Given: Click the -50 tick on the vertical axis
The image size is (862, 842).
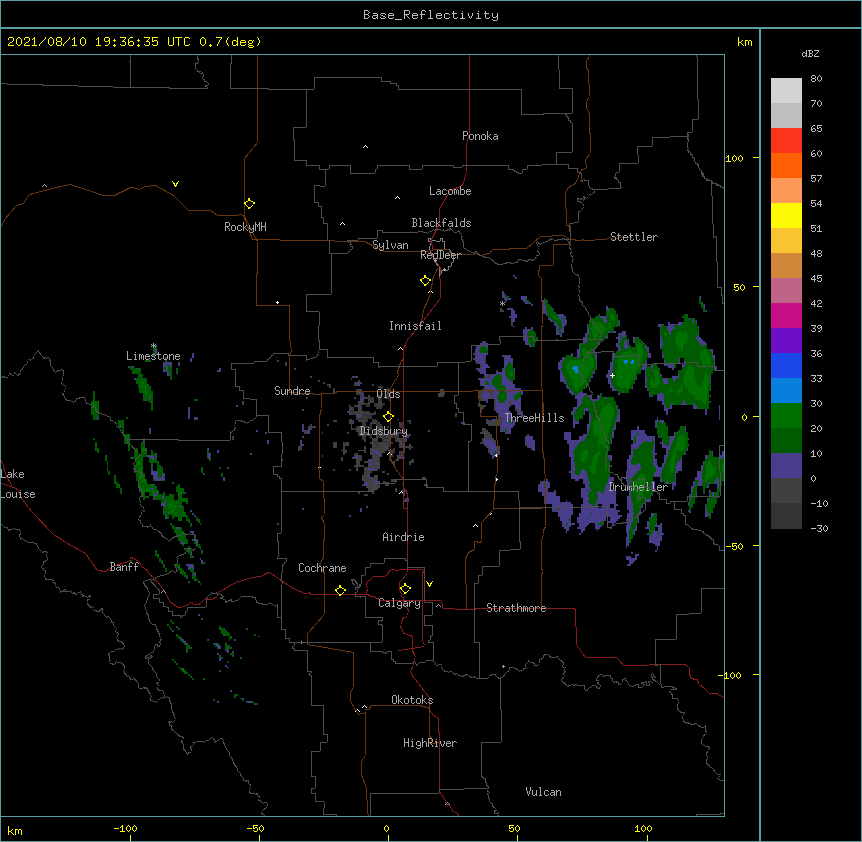Looking at the screenshot, I should click(x=736, y=546).
